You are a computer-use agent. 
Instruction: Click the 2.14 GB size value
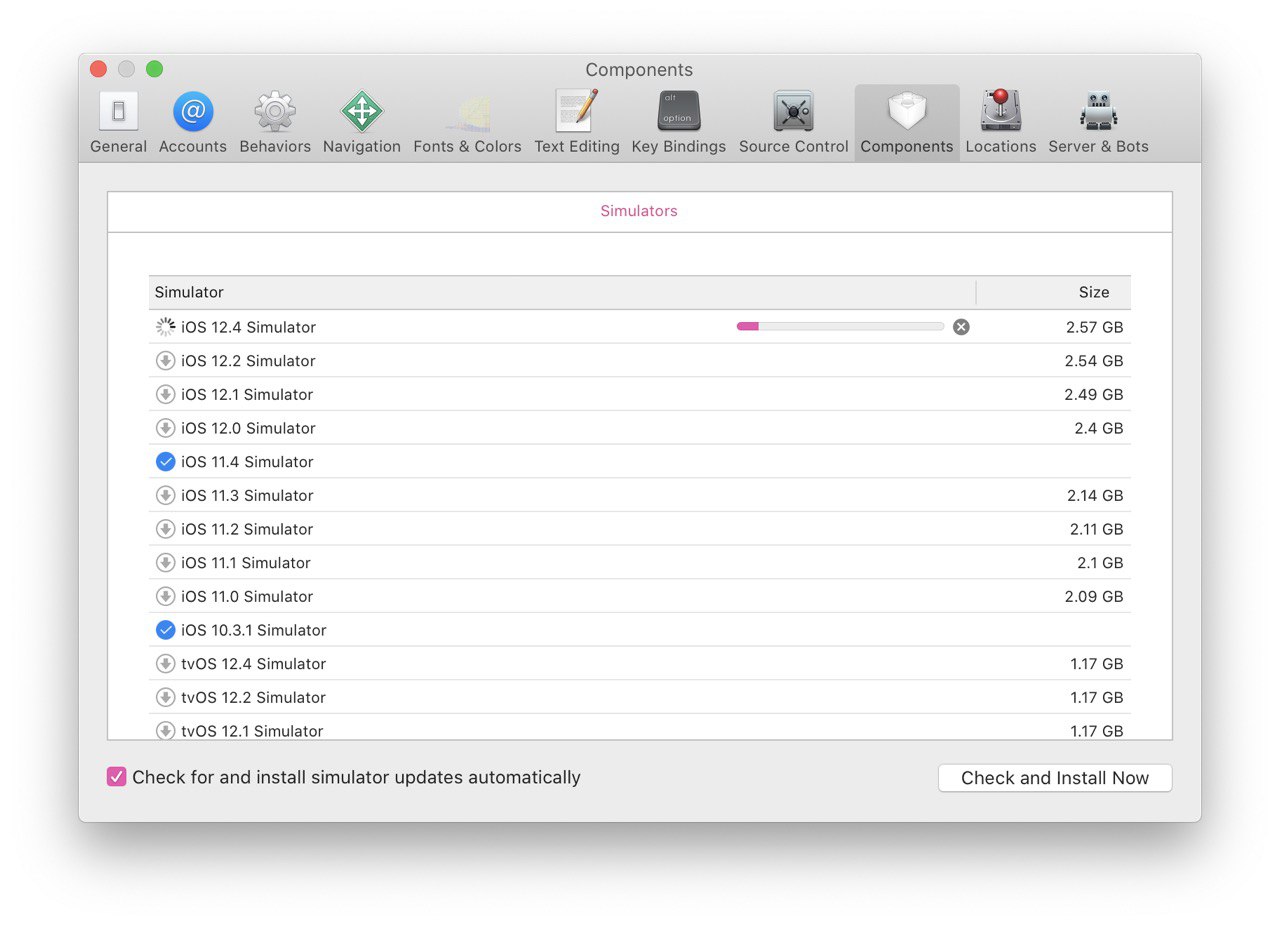(x=1095, y=495)
